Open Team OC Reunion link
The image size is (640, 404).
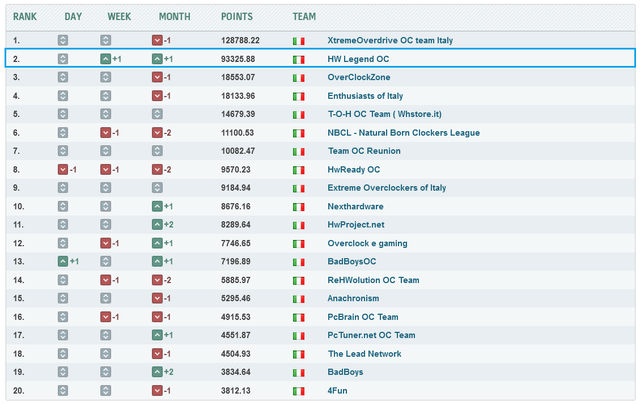coord(364,151)
